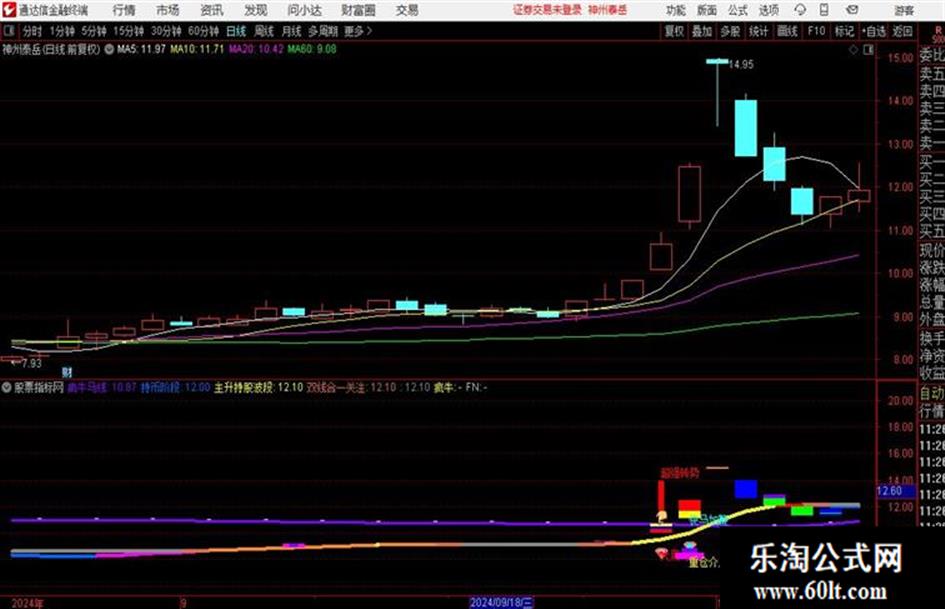Viewport: 945px width, 609px height.
Task: Click the 游客 user account label
Action: (x=904, y=10)
